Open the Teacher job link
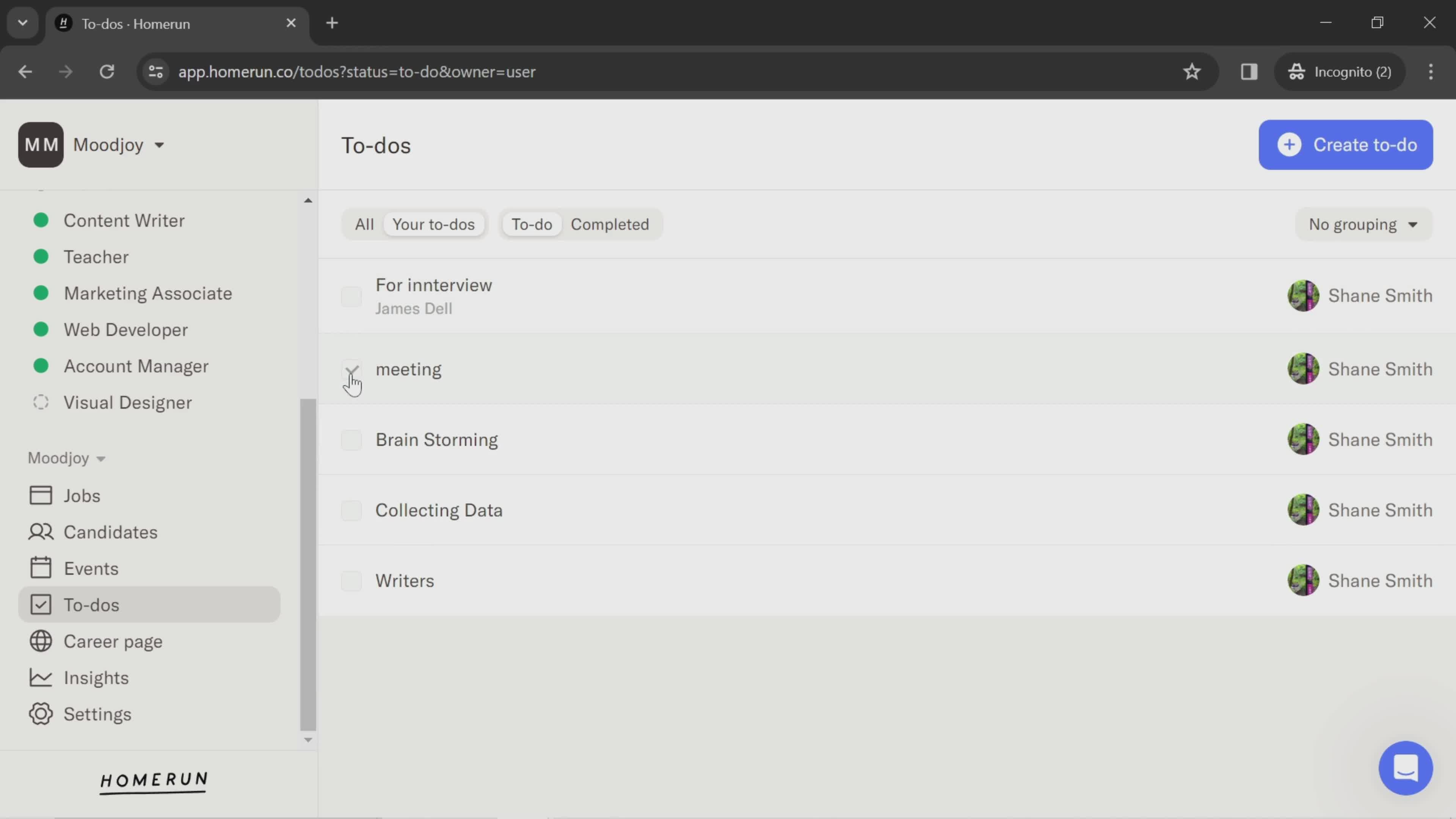The height and width of the screenshot is (819, 1456). tap(96, 257)
